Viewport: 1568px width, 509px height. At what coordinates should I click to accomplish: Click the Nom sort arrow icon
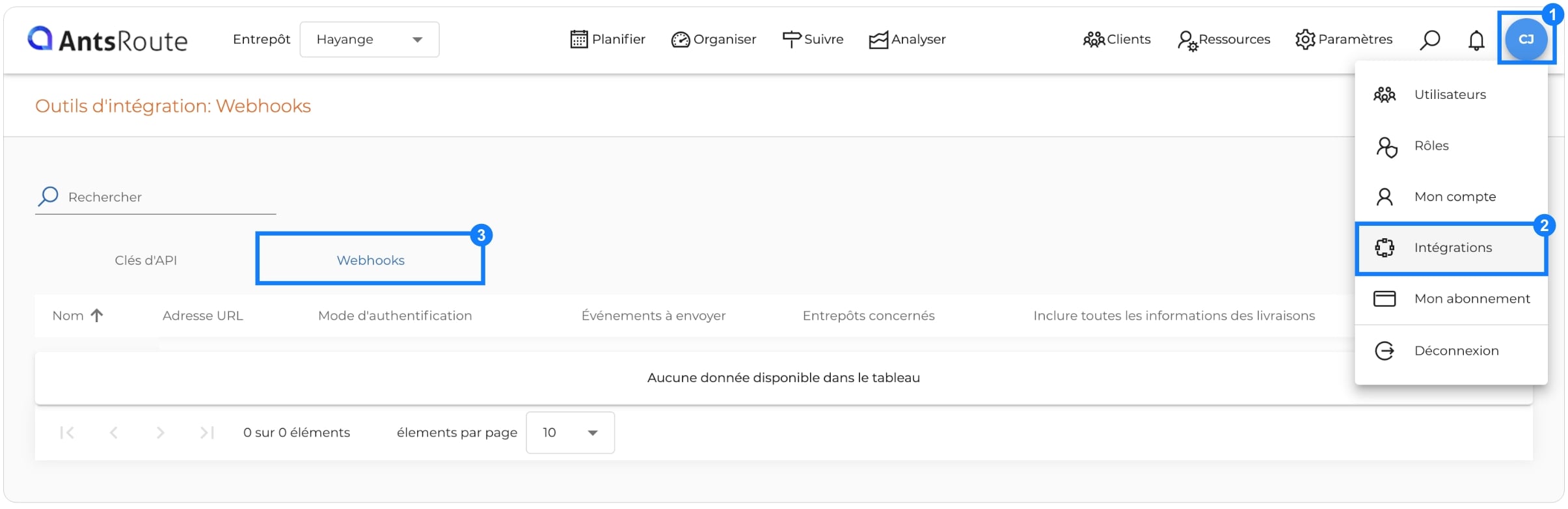click(97, 316)
